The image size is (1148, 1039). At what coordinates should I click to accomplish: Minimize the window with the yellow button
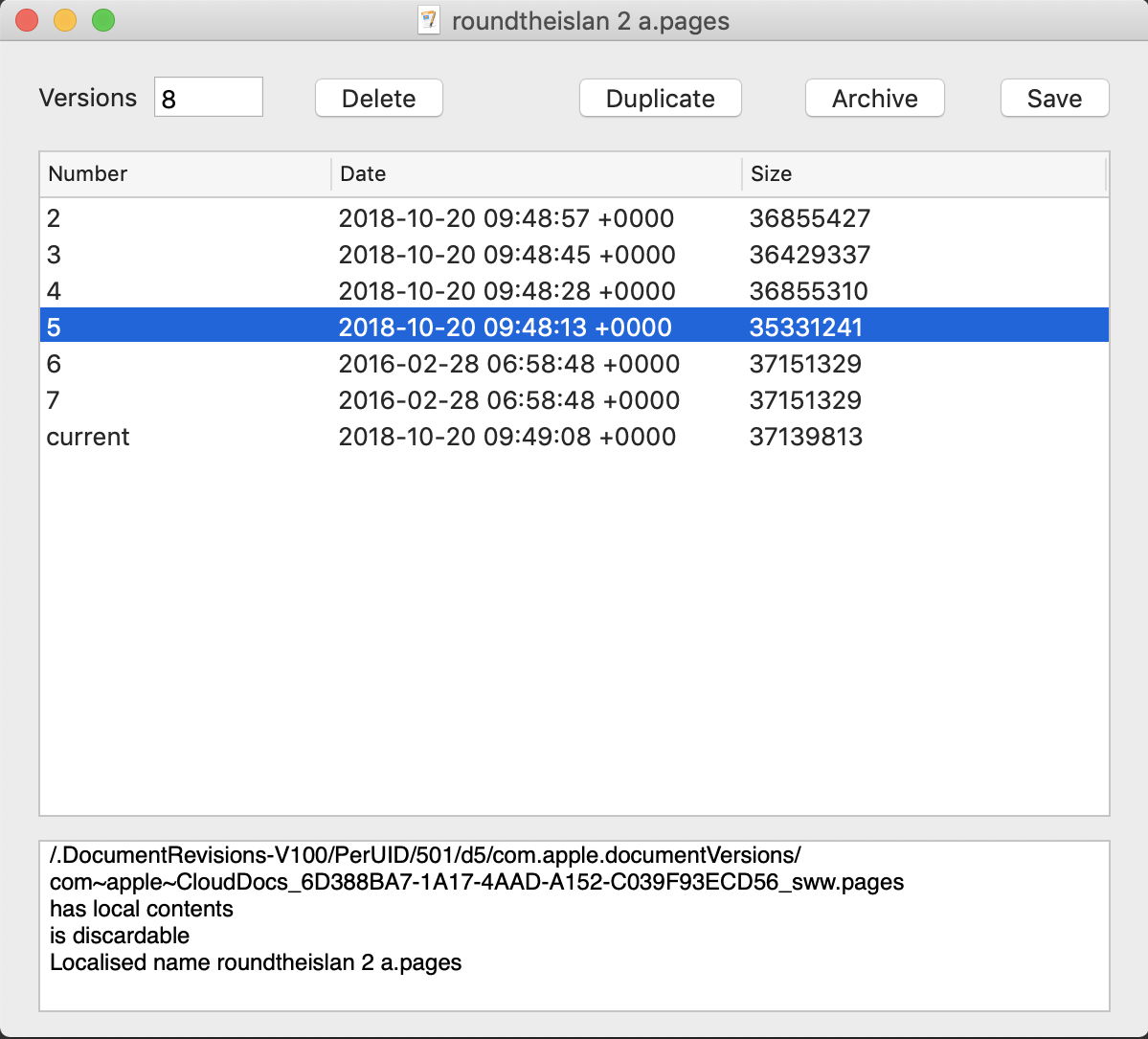pyautogui.click(x=65, y=20)
